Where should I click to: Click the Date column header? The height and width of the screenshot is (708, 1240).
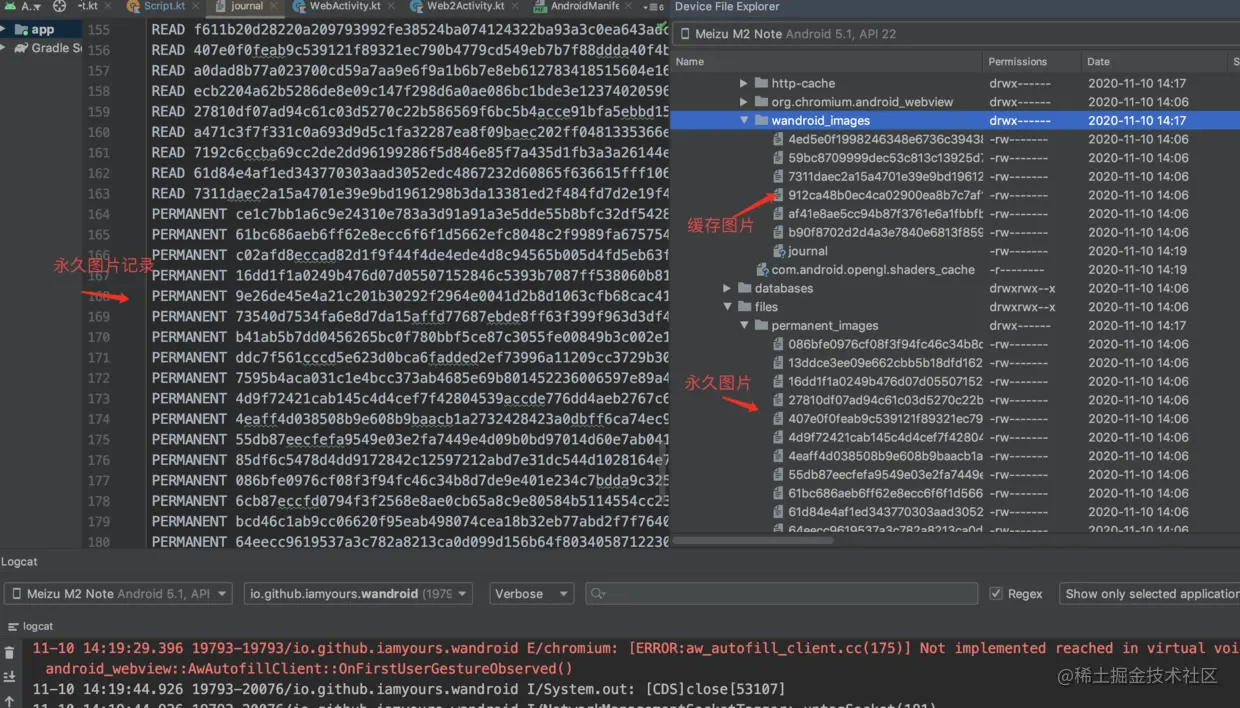point(1098,61)
